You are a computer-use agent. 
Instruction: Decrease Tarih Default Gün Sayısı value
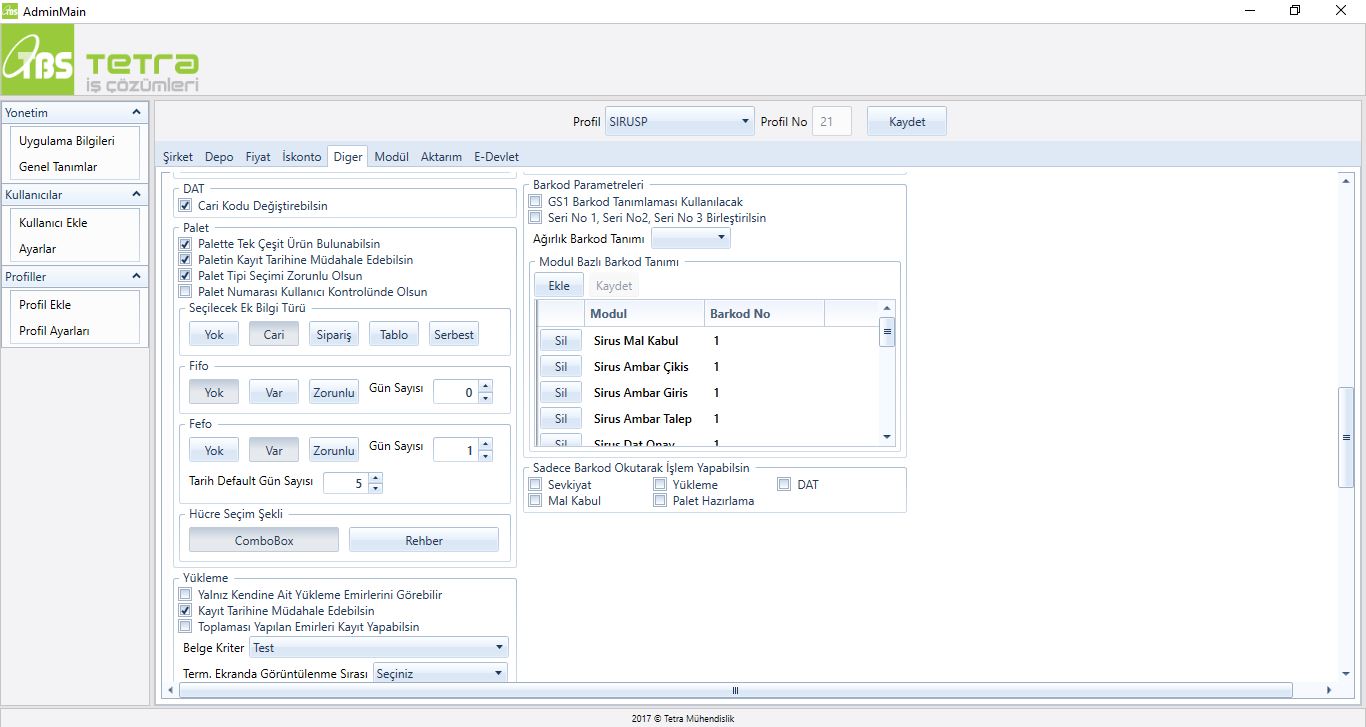(375, 488)
